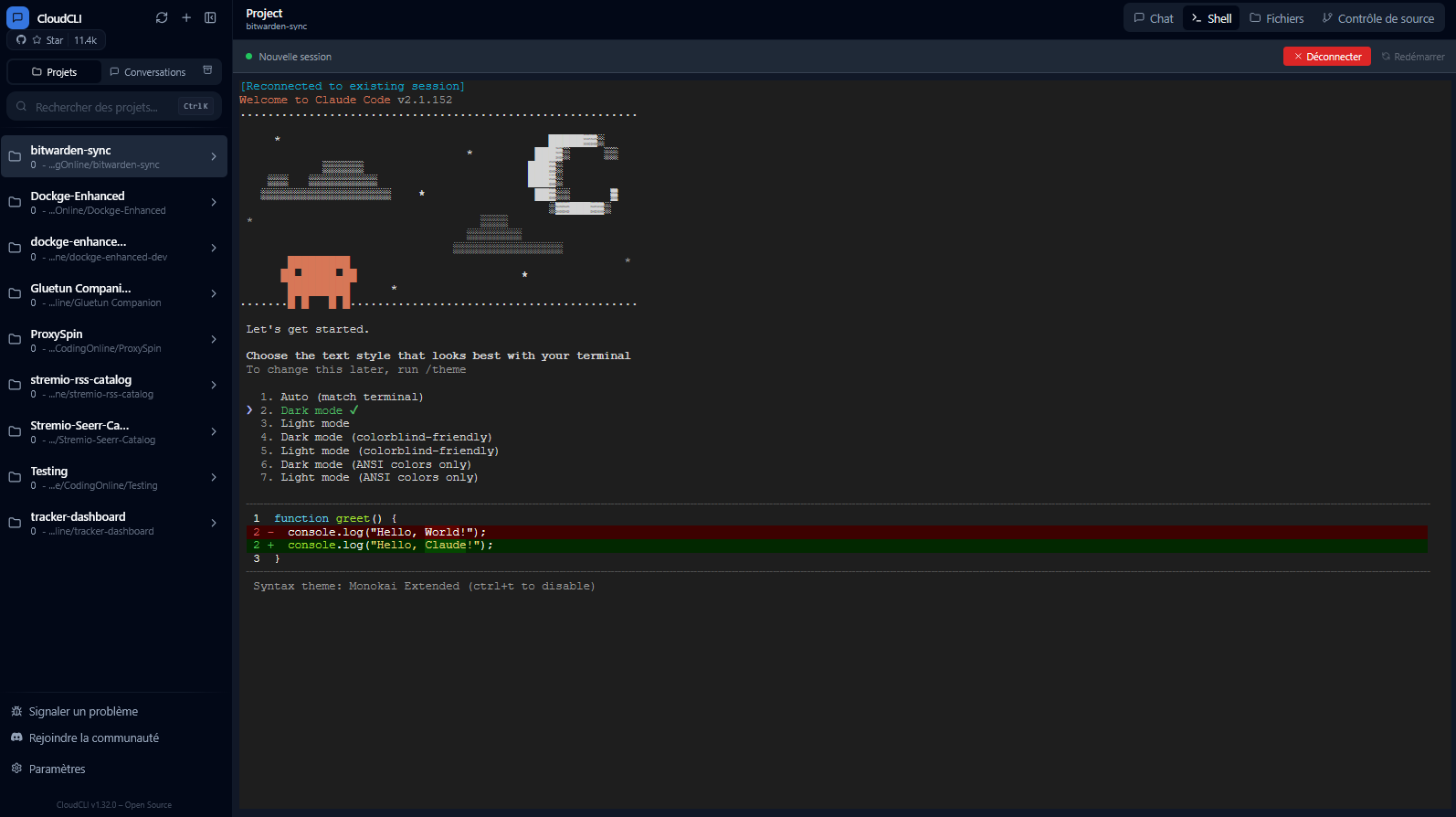
Task: Collapse the sidebar panel
Action: coord(210,17)
